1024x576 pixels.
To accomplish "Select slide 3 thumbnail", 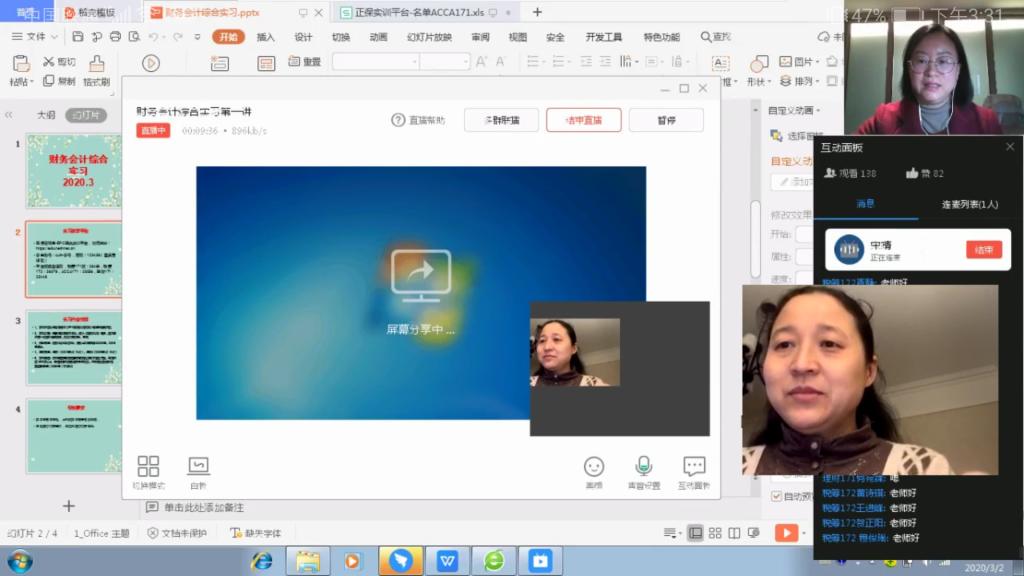I will [74, 348].
